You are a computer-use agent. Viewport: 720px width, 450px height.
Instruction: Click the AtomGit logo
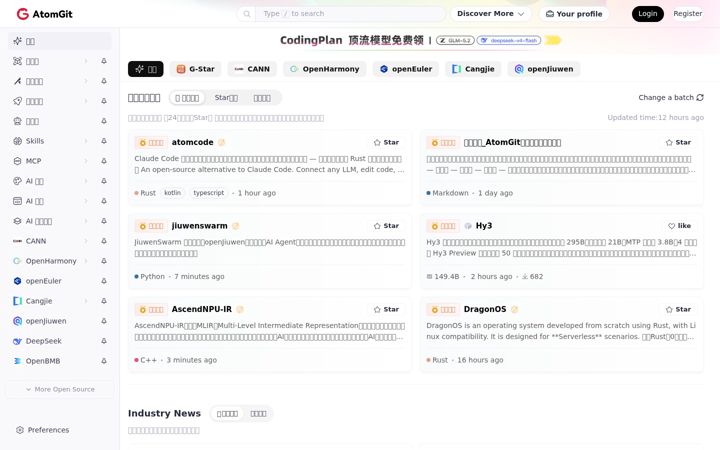pos(45,14)
